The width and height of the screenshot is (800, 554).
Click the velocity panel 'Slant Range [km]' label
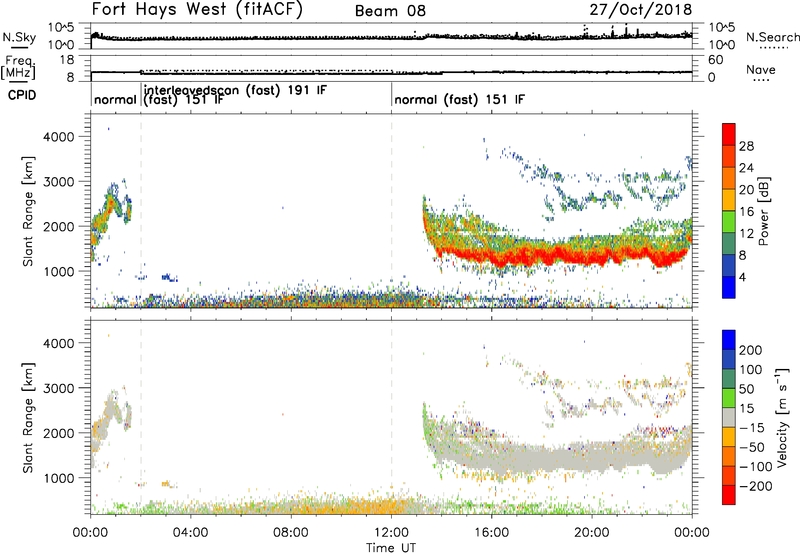pyautogui.click(x=28, y=418)
